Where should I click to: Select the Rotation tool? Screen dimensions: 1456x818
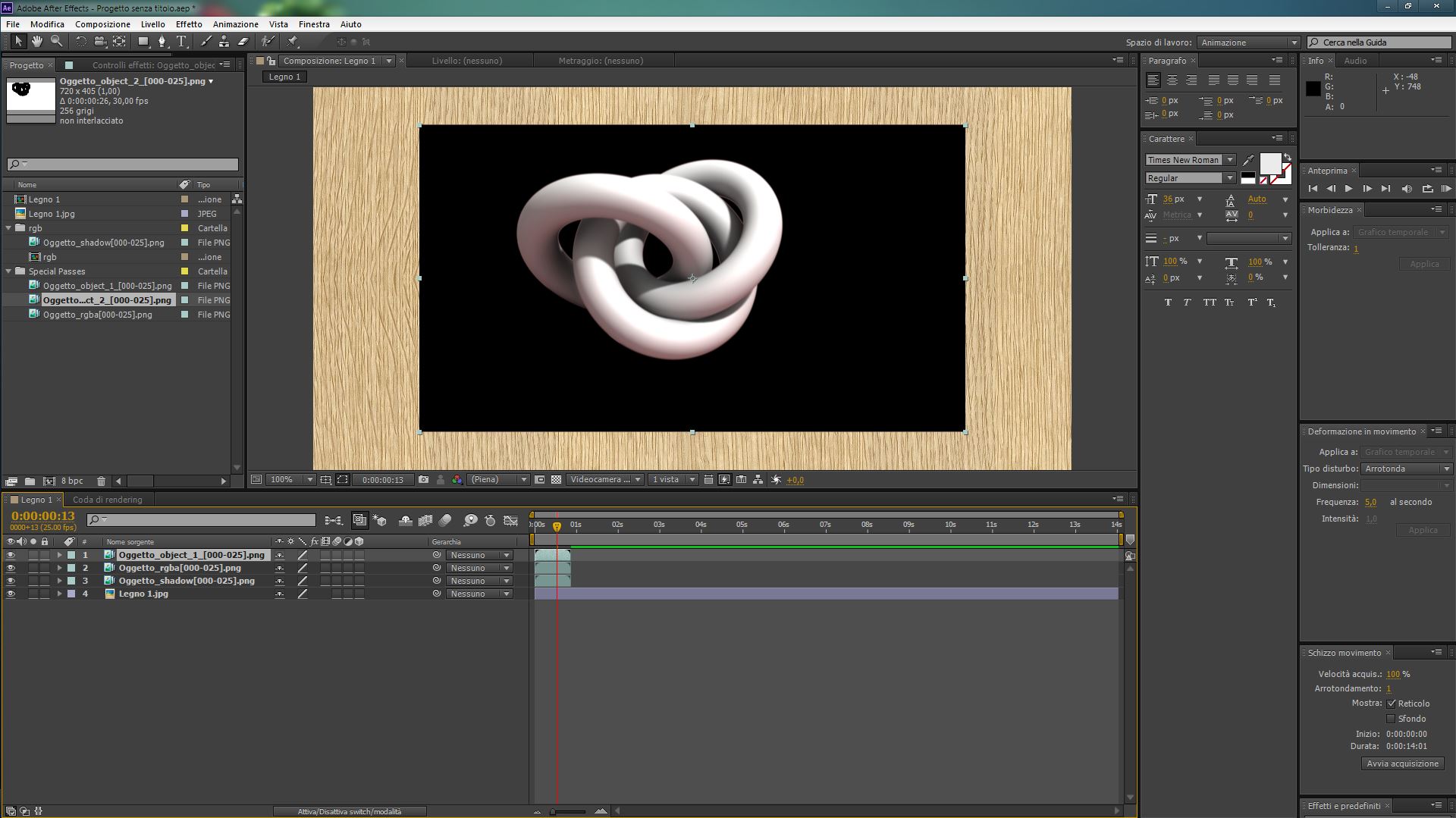click(x=81, y=42)
